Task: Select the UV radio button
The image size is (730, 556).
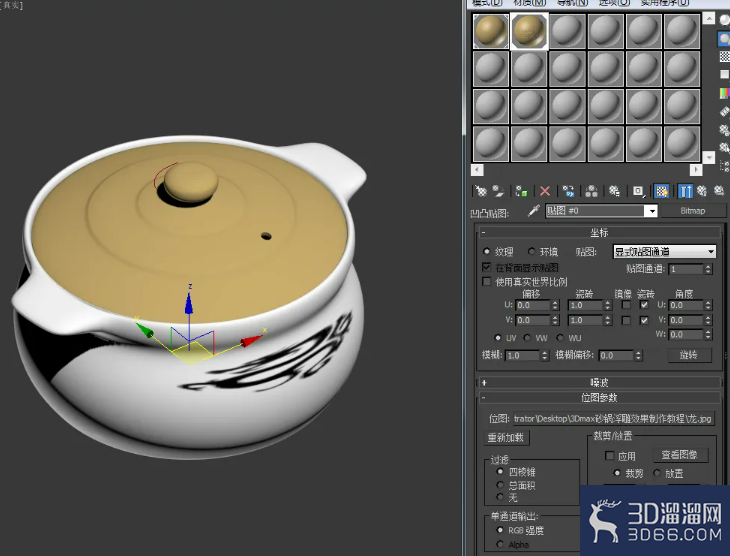Action: pos(498,338)
